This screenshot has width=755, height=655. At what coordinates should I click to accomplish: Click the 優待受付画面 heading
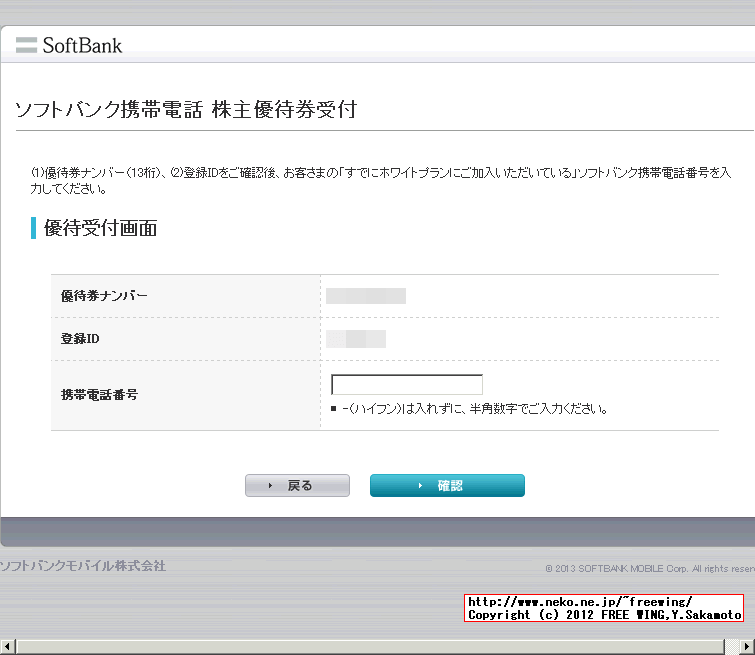coord(100,228)
